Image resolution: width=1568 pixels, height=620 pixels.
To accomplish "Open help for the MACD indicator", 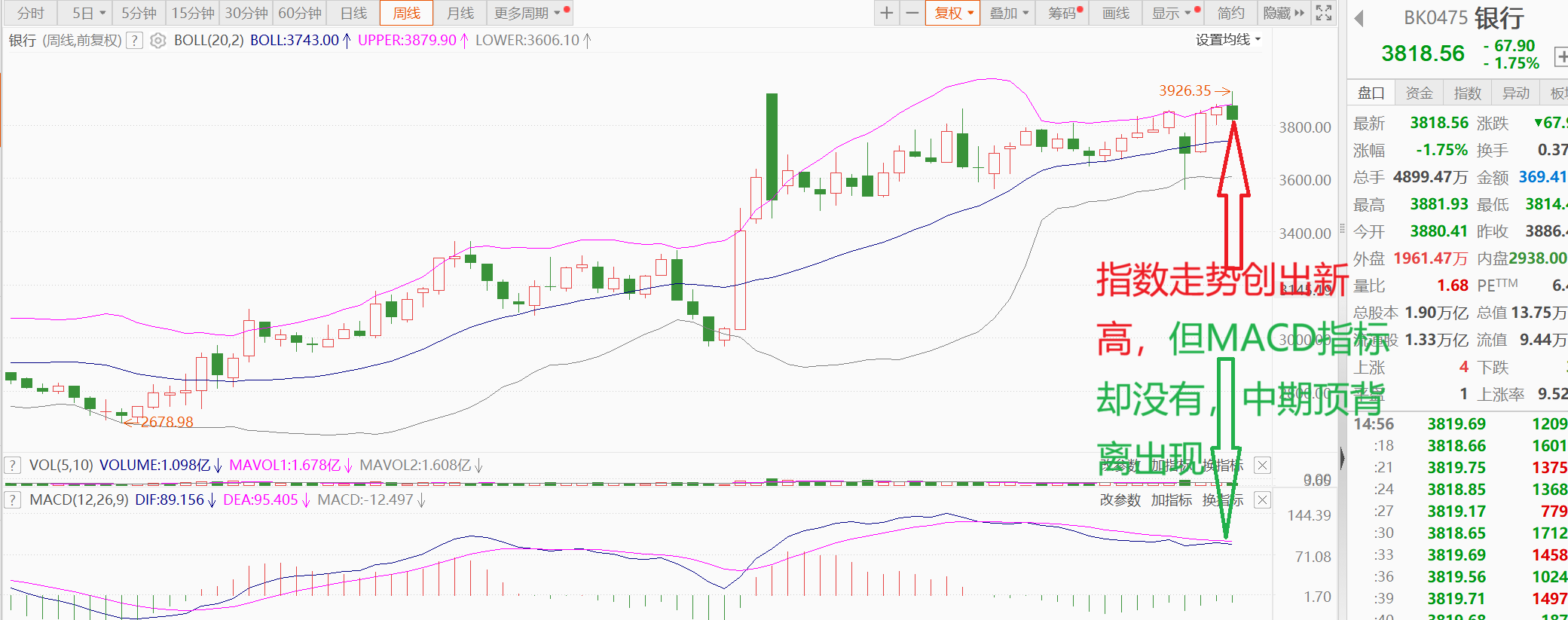I will 13,500.
